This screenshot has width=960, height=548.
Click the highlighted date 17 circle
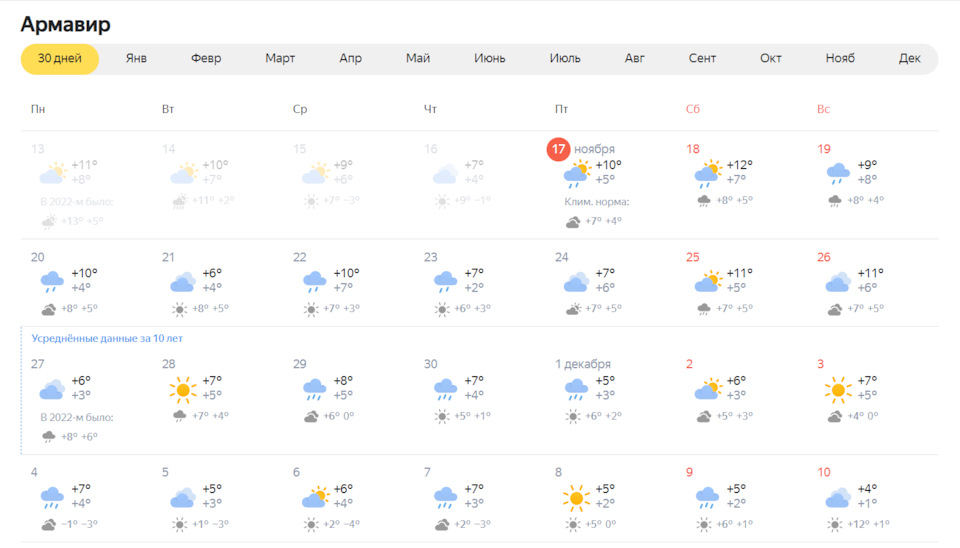click(x=558, y=149)
